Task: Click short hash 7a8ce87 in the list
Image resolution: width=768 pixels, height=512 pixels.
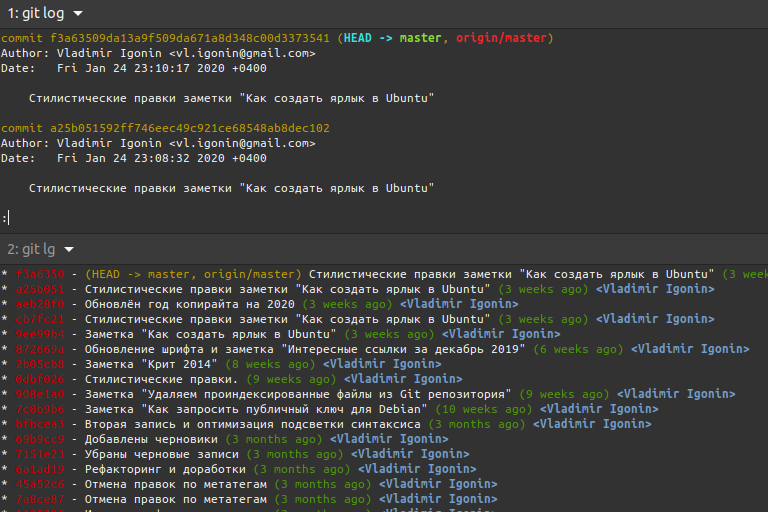Action: (40, 499)
